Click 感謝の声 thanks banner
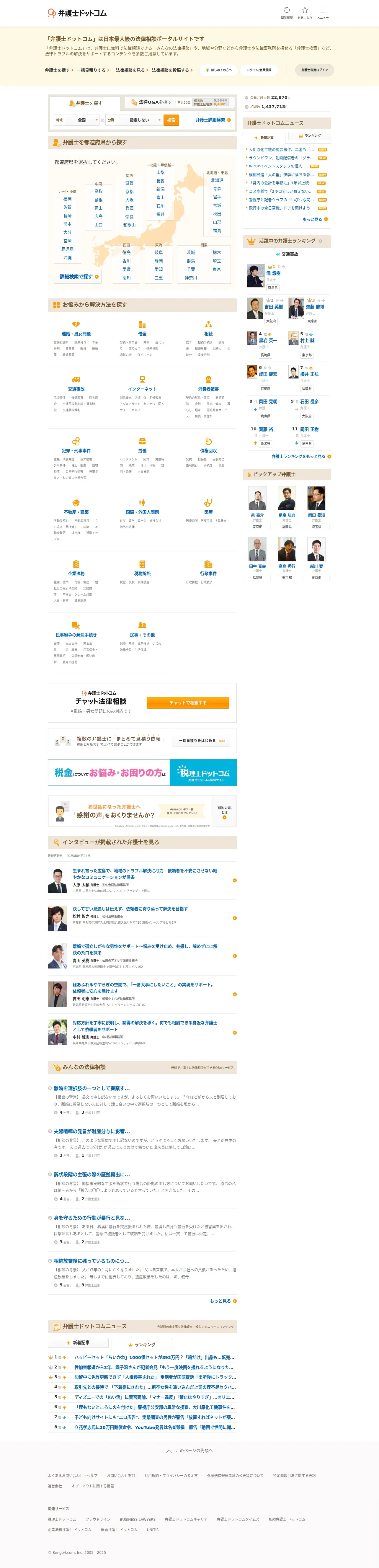The width and height of the screenshot is (379, 1568). [x=142, y=810]
